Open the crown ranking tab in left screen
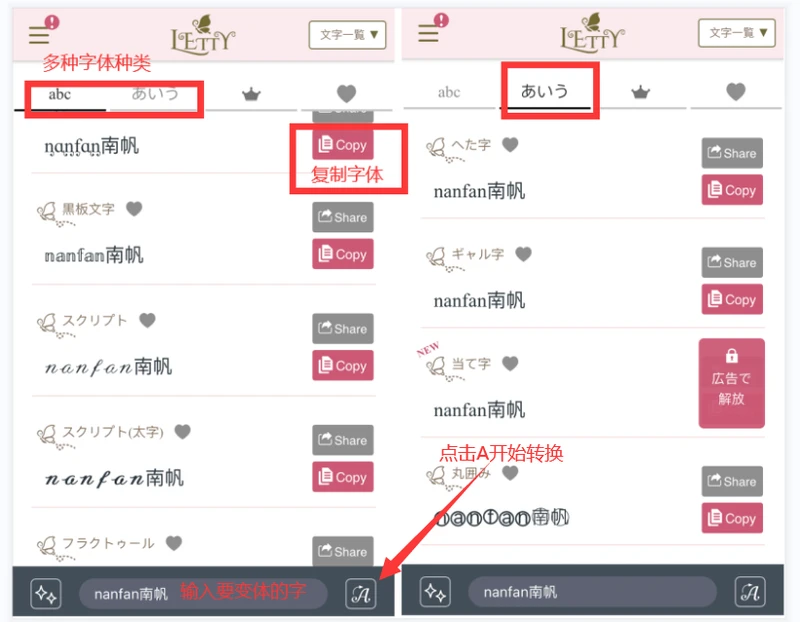 pyautogui.click(x=251, y=94)
